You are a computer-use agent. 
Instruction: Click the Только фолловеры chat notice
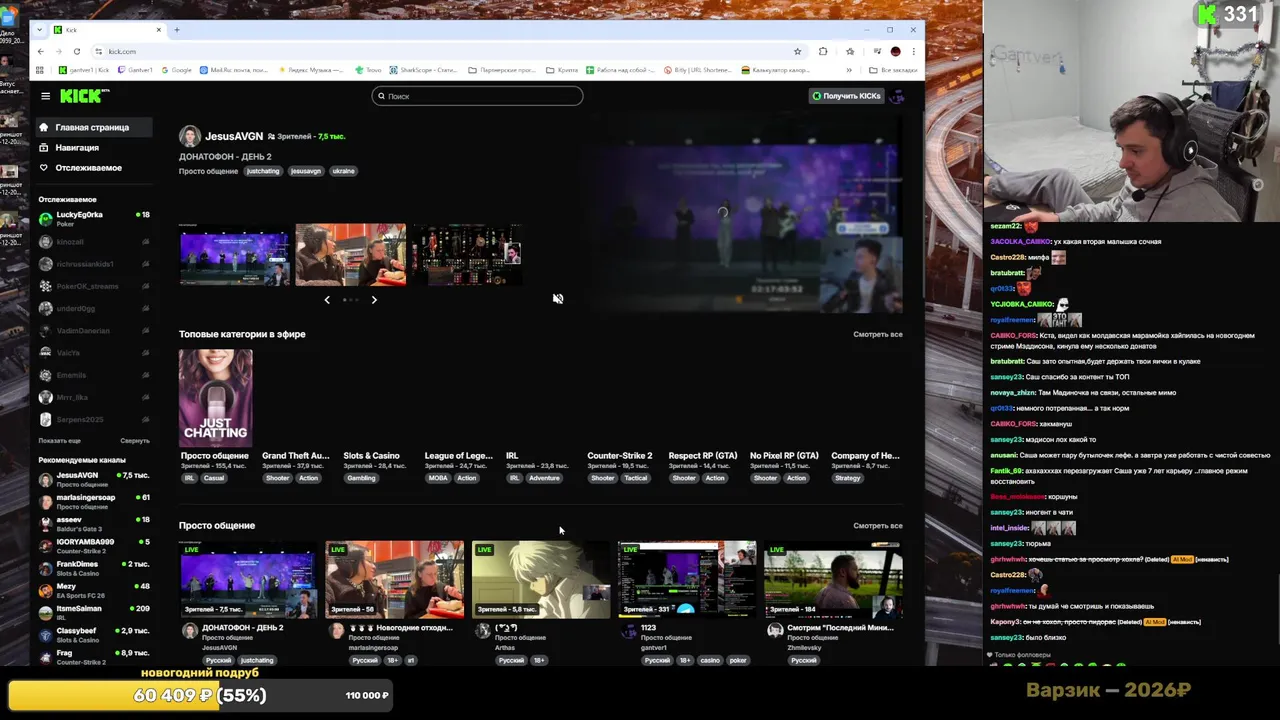[x=1019, y=655]
